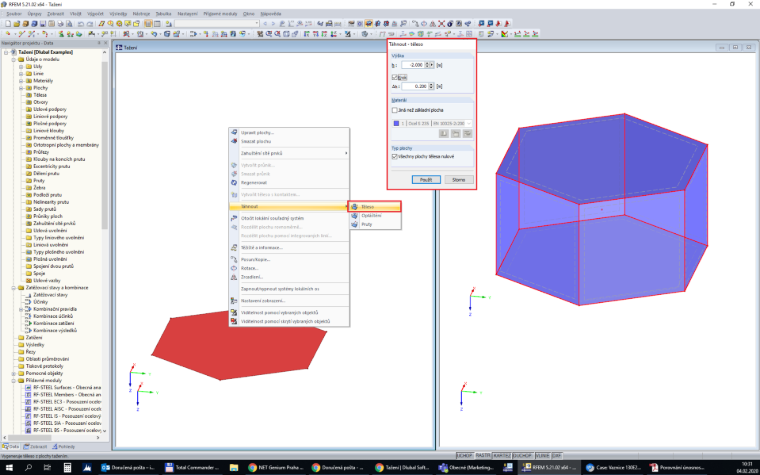
Task: Click the Storno button
Action: pyautogui.click(x=459, y=180)
